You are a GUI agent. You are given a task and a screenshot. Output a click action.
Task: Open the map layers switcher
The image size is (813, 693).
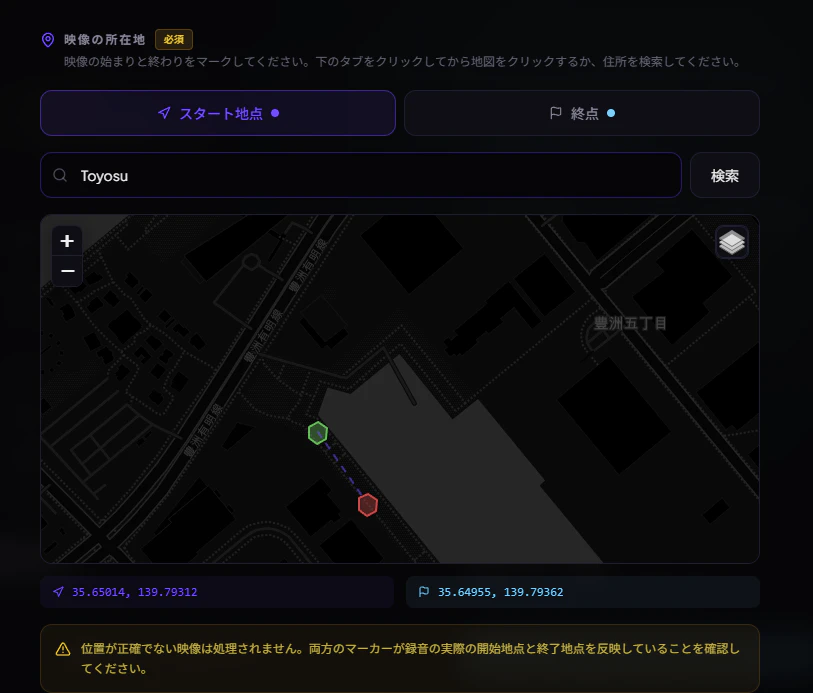point(732,242)
